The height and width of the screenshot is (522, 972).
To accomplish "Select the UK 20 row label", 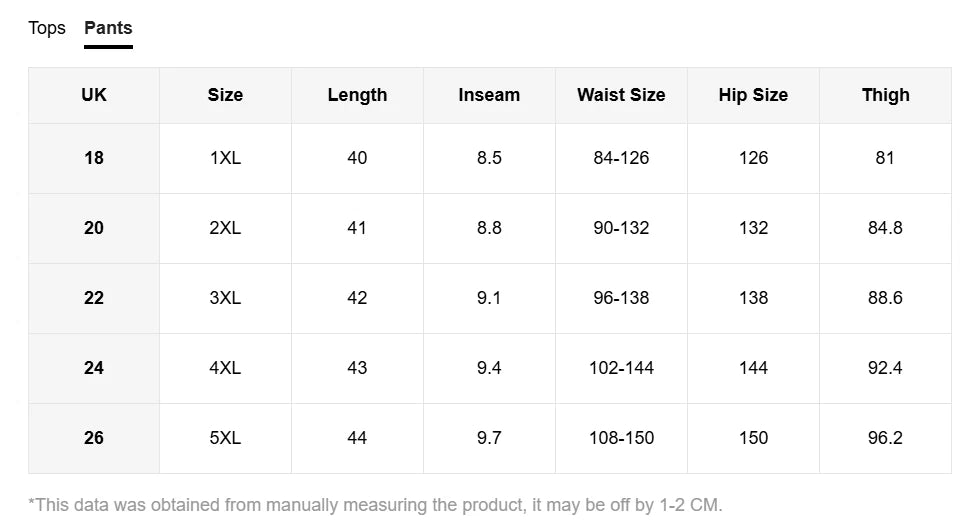I will click(x=94, y=228).
